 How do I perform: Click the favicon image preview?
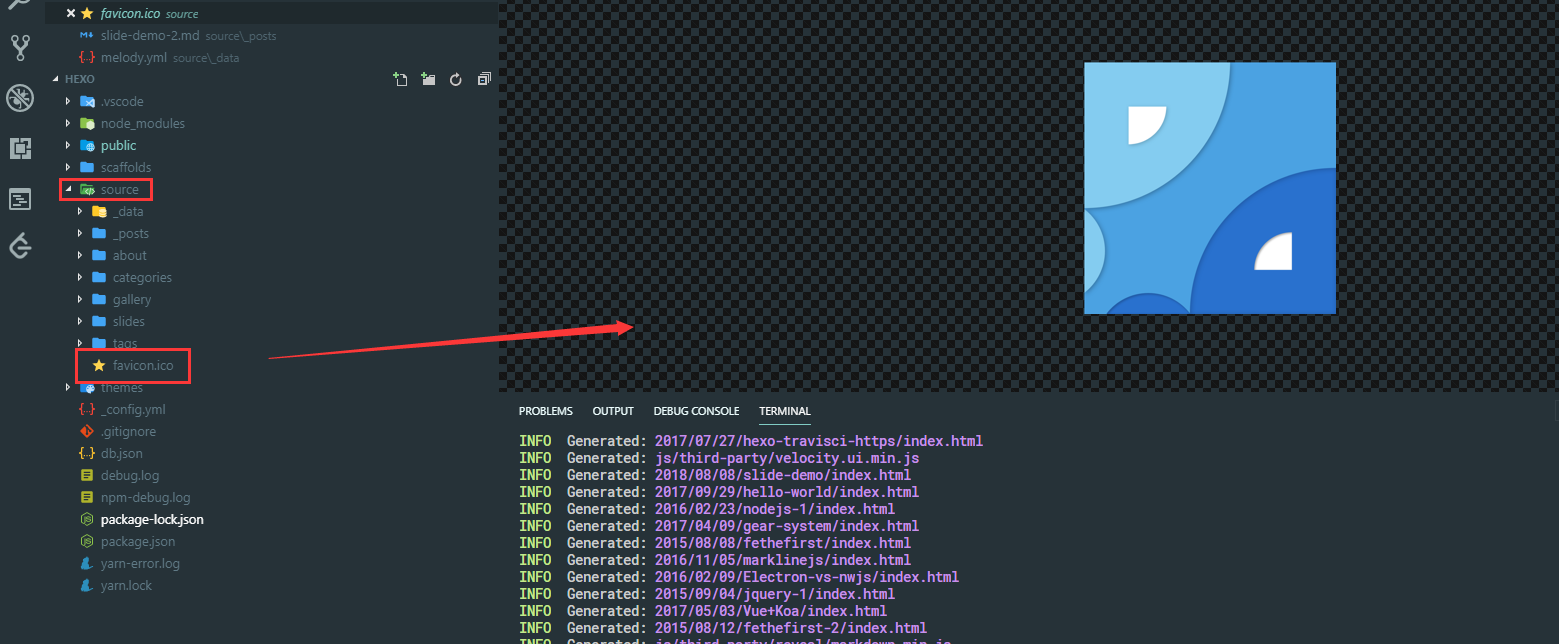tap(1210, 188)
